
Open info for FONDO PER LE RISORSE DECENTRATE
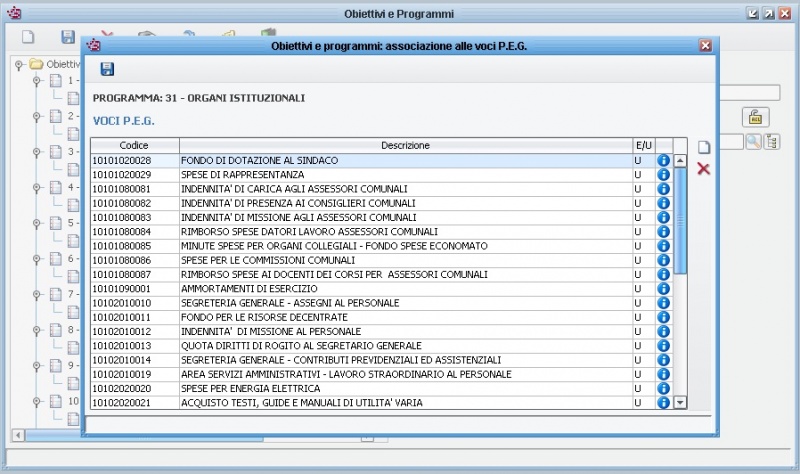pyautogui.click(x=663, y=317)
